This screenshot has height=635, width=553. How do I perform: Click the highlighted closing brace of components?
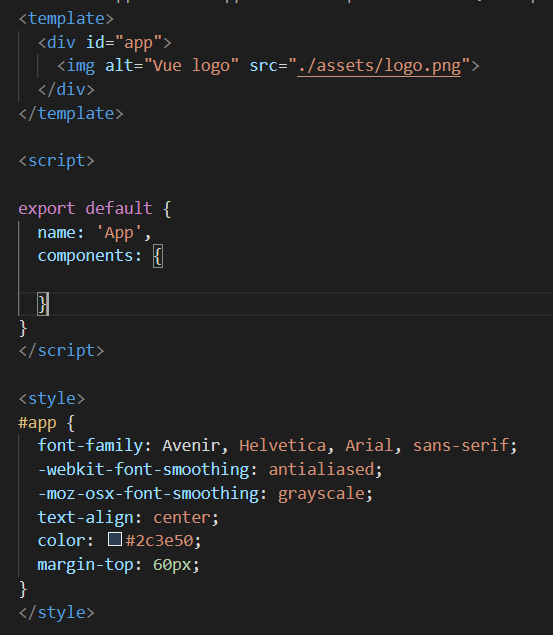point(43,304)
